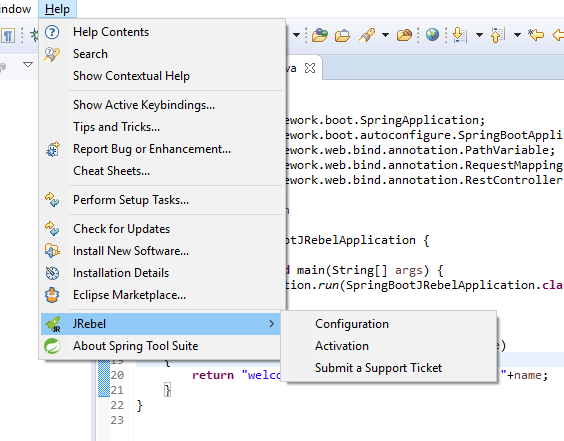This screenshot has width=564, height=441.
Task: Toggle Show Whitespace Characters pilcrow button
Action: tap(8, 35)
